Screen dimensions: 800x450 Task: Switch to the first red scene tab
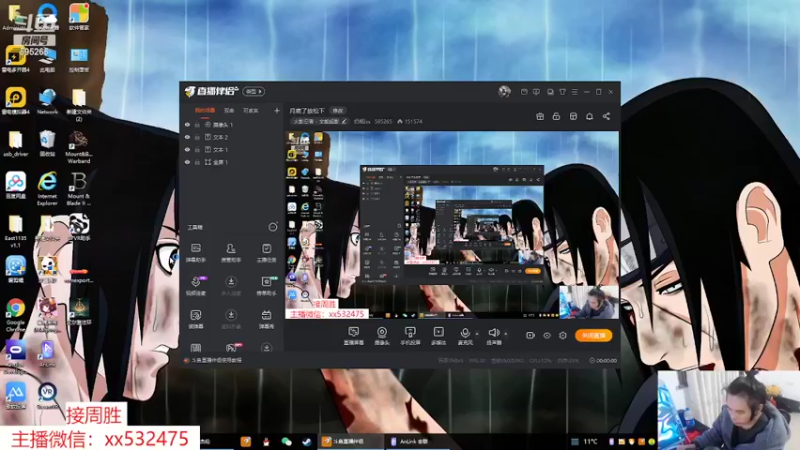coord(205,110)
